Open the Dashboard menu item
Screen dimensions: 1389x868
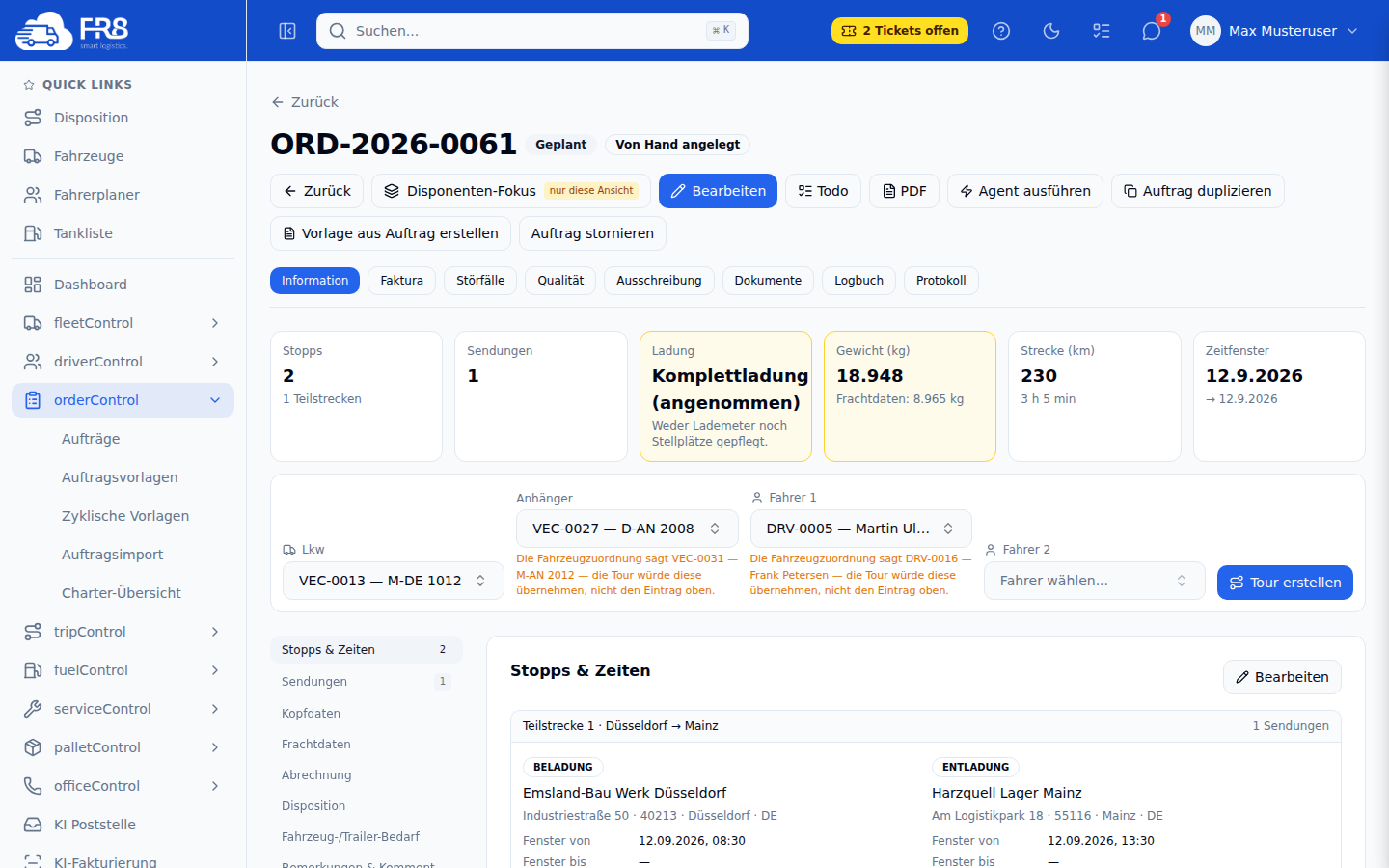123,285
